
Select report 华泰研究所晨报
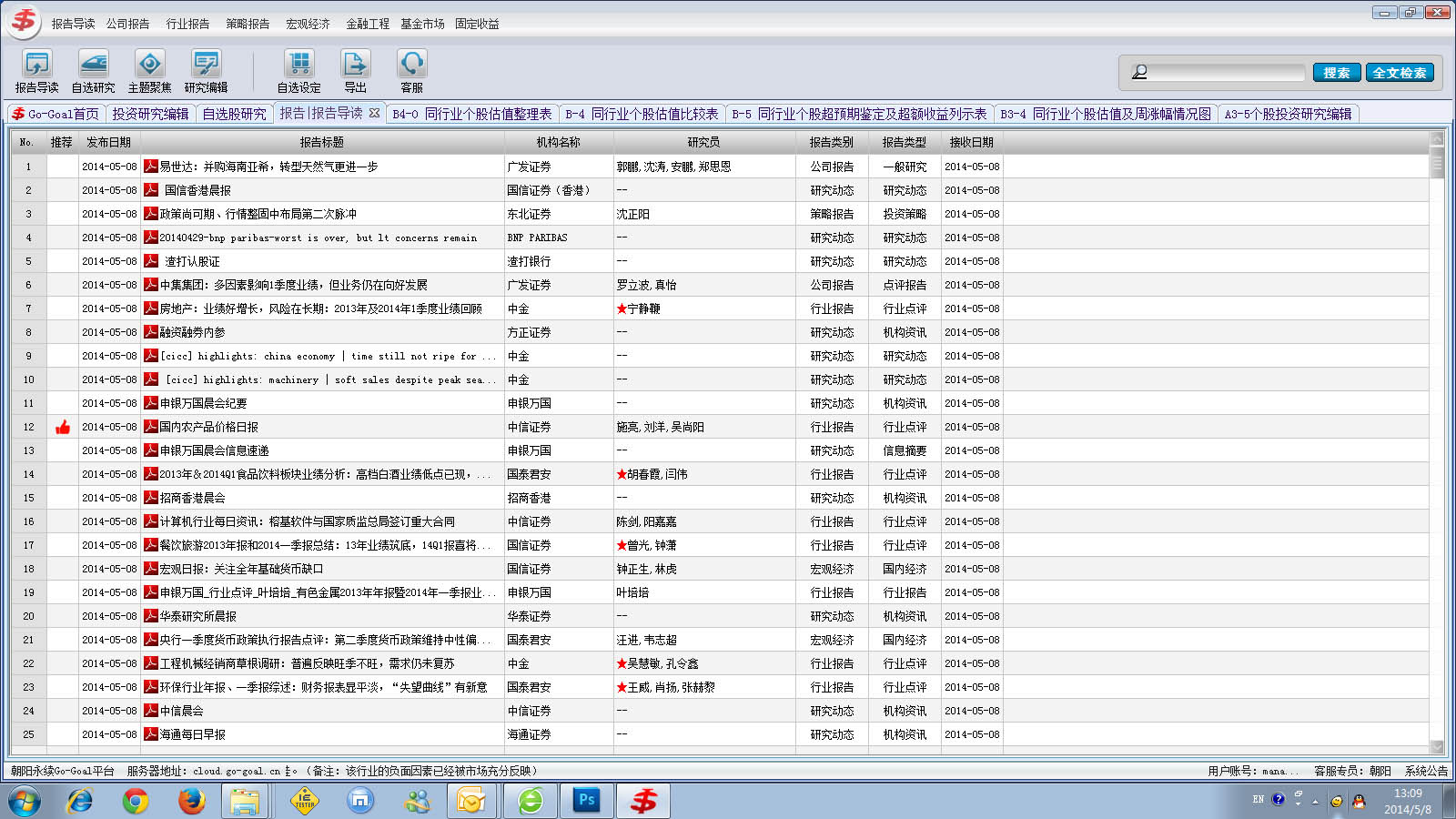(x=197, y=616)
